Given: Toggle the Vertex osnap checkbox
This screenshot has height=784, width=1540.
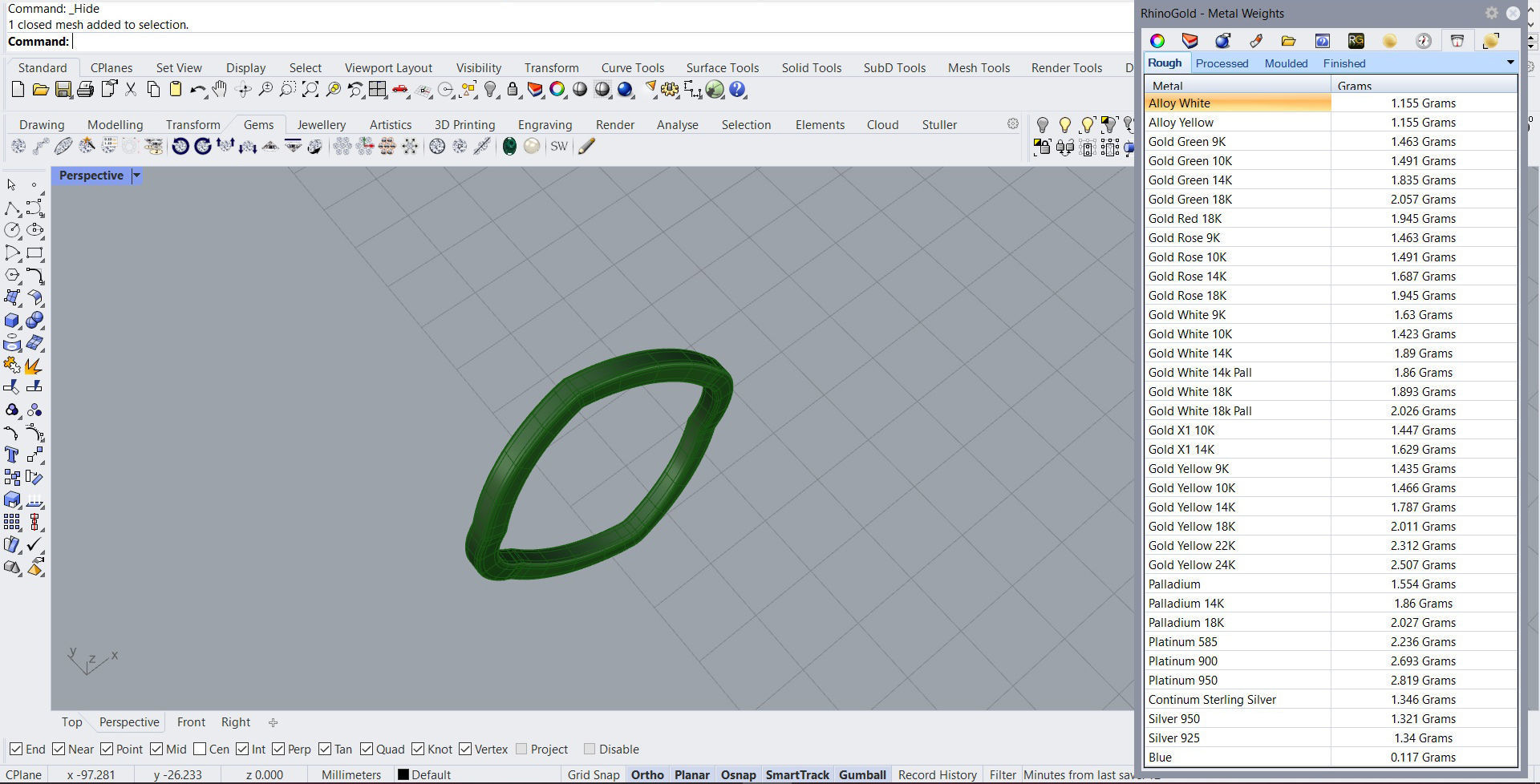Looking at the screenshot, I should coord(465,749).
